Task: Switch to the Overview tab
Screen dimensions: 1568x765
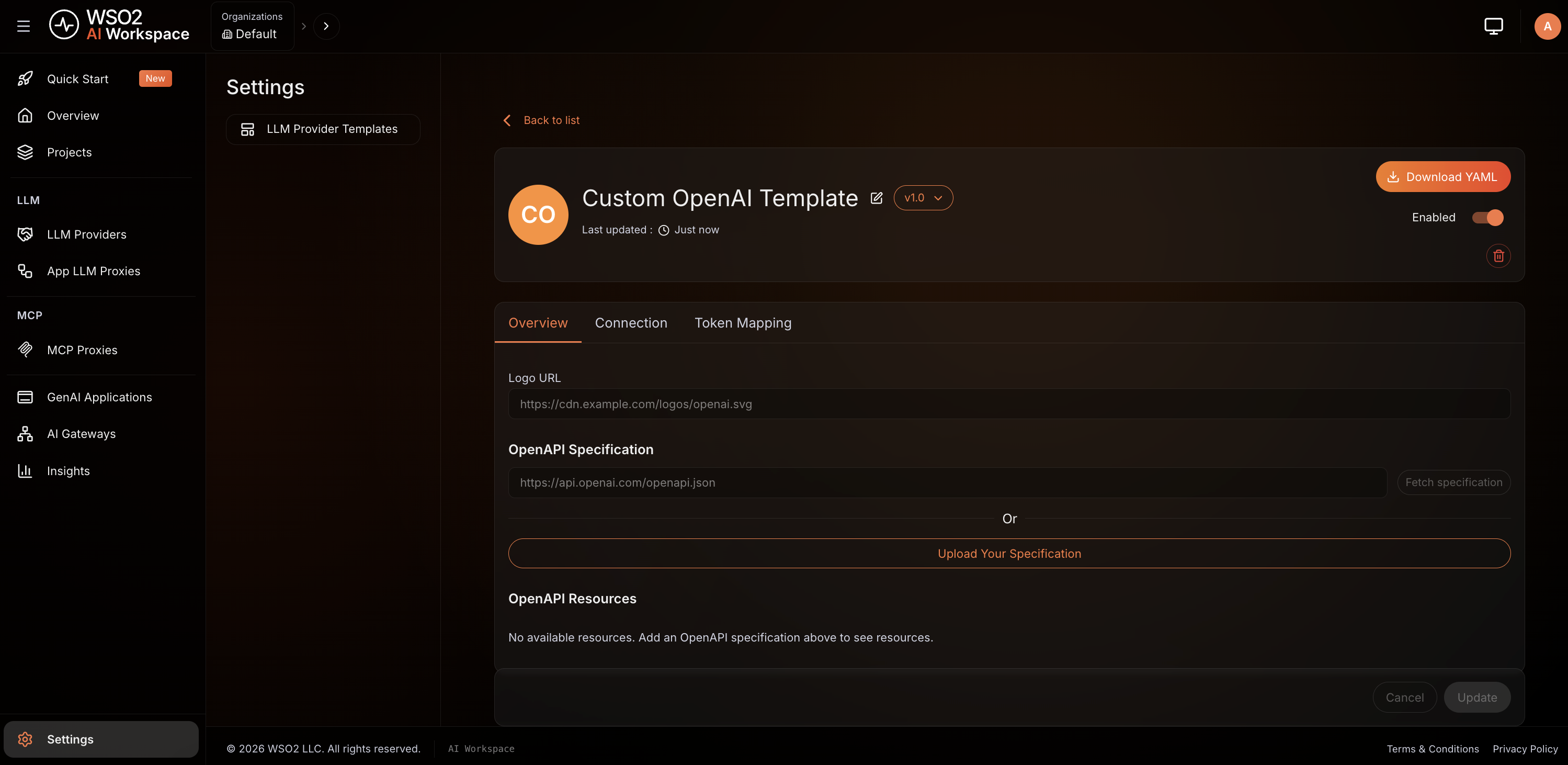Action: 538,323
